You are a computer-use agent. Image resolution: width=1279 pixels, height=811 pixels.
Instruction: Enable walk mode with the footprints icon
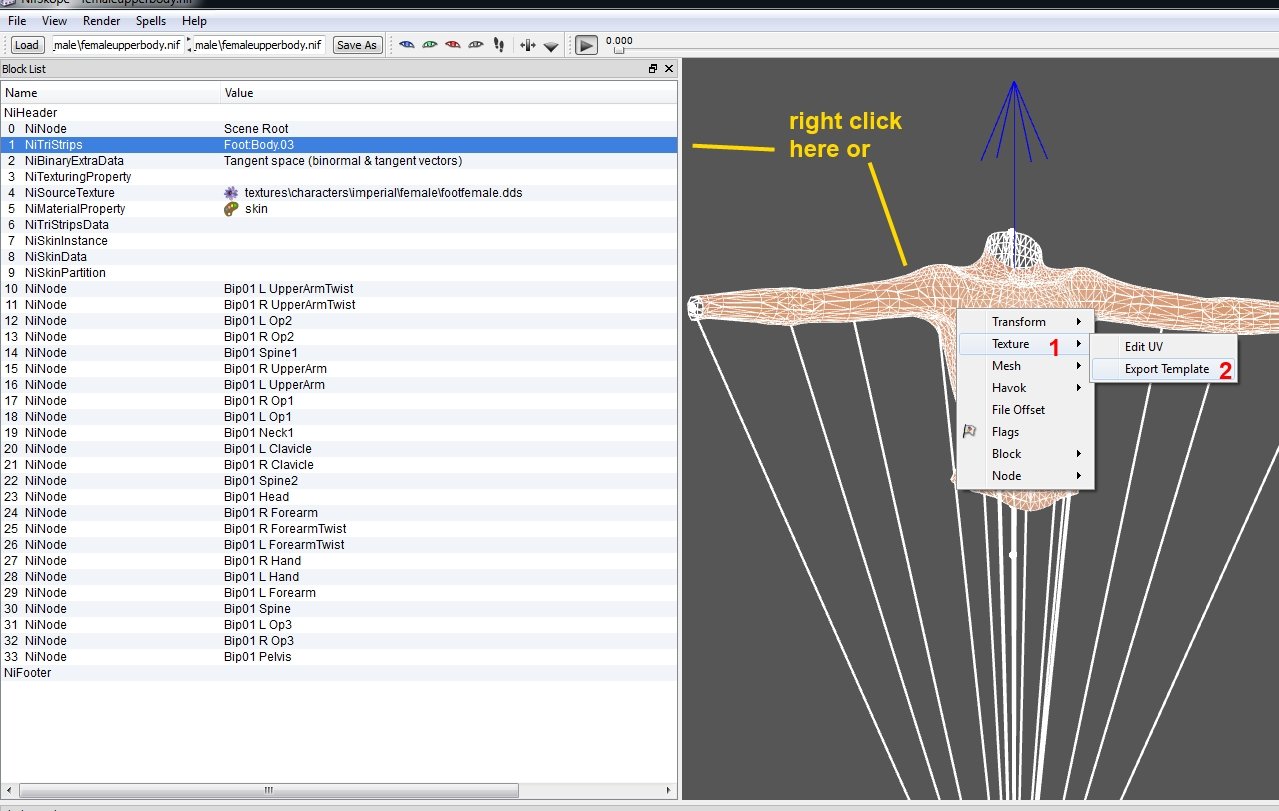499,45
